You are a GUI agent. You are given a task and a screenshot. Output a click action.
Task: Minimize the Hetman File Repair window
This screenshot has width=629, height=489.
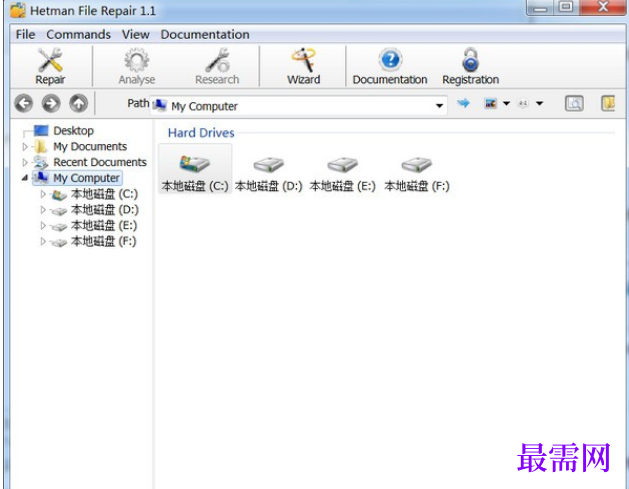pos(540,7)
